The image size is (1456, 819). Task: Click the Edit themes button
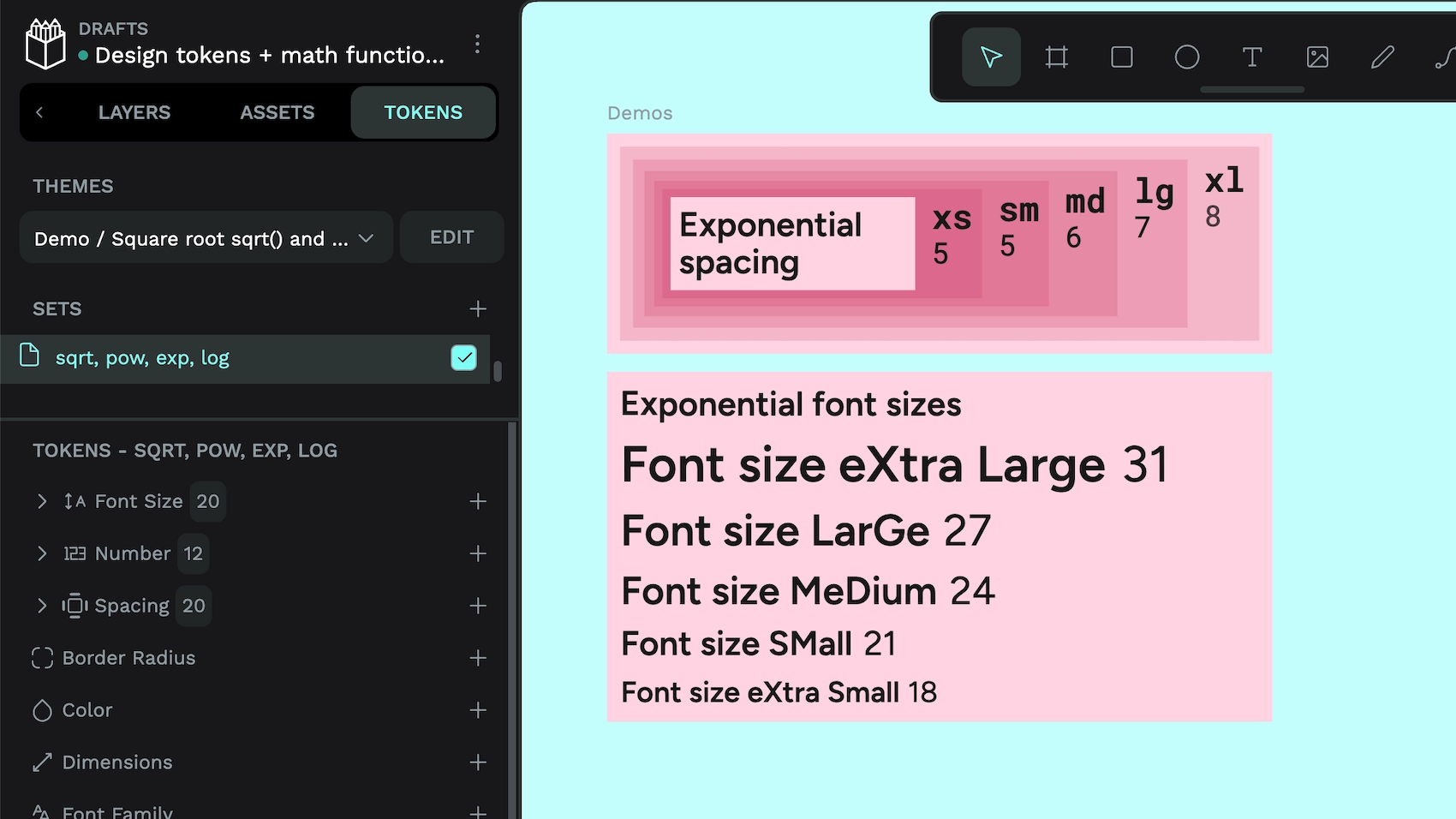tap(451, 237)
